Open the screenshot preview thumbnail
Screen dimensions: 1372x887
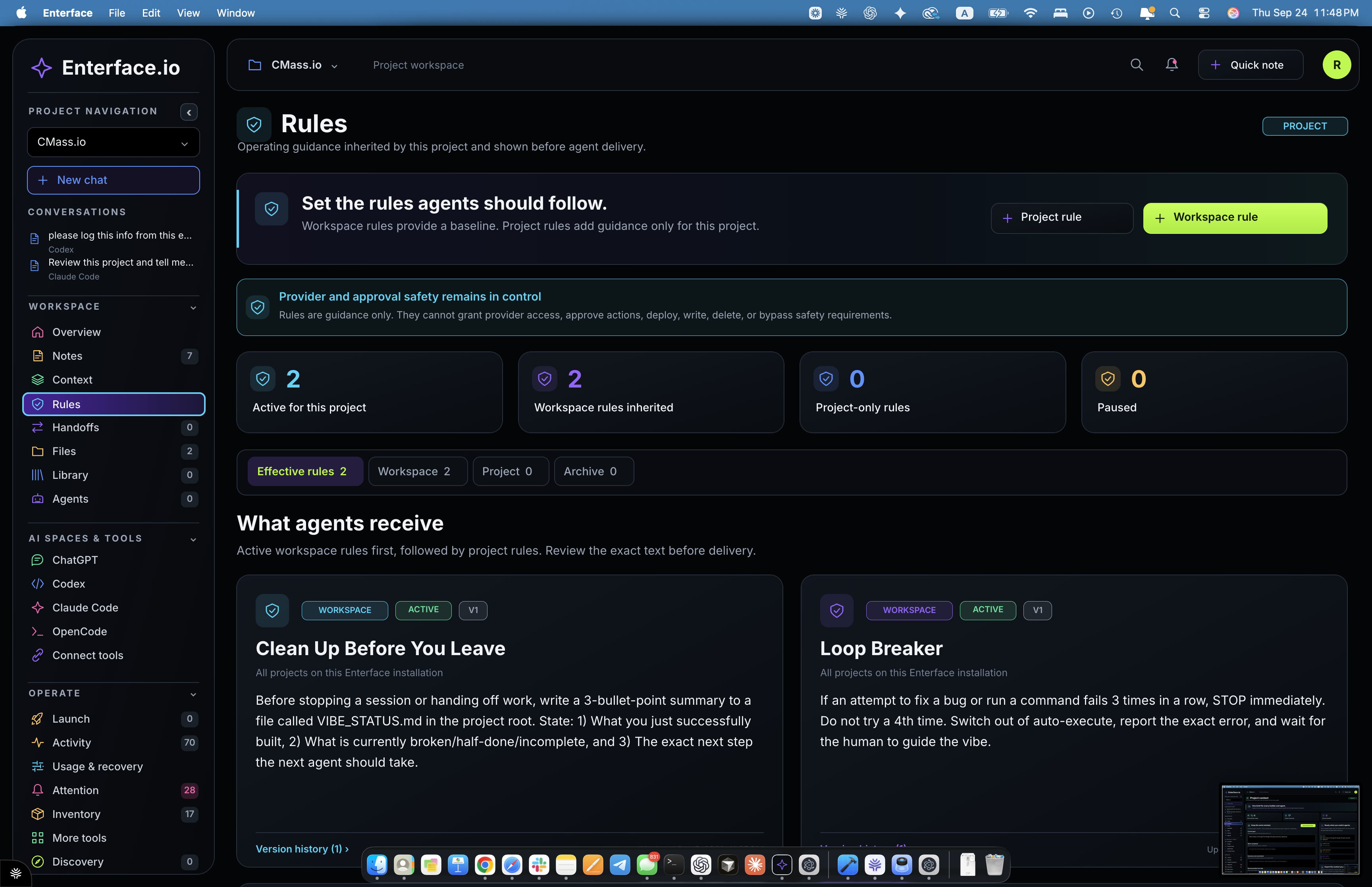(1290, 829)
